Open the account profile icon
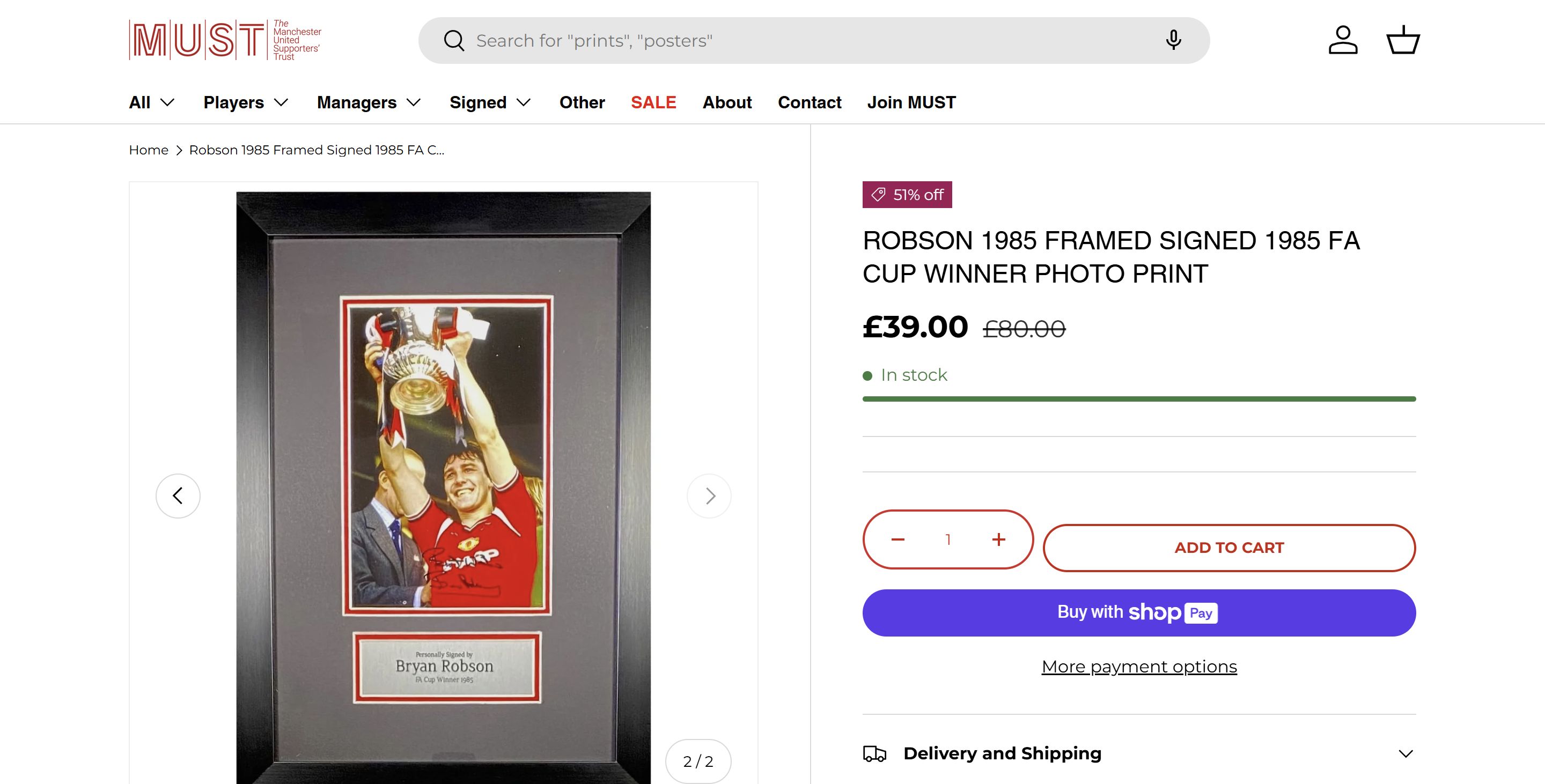This screenshot has width=1545, height=784. pos(1342,40)
